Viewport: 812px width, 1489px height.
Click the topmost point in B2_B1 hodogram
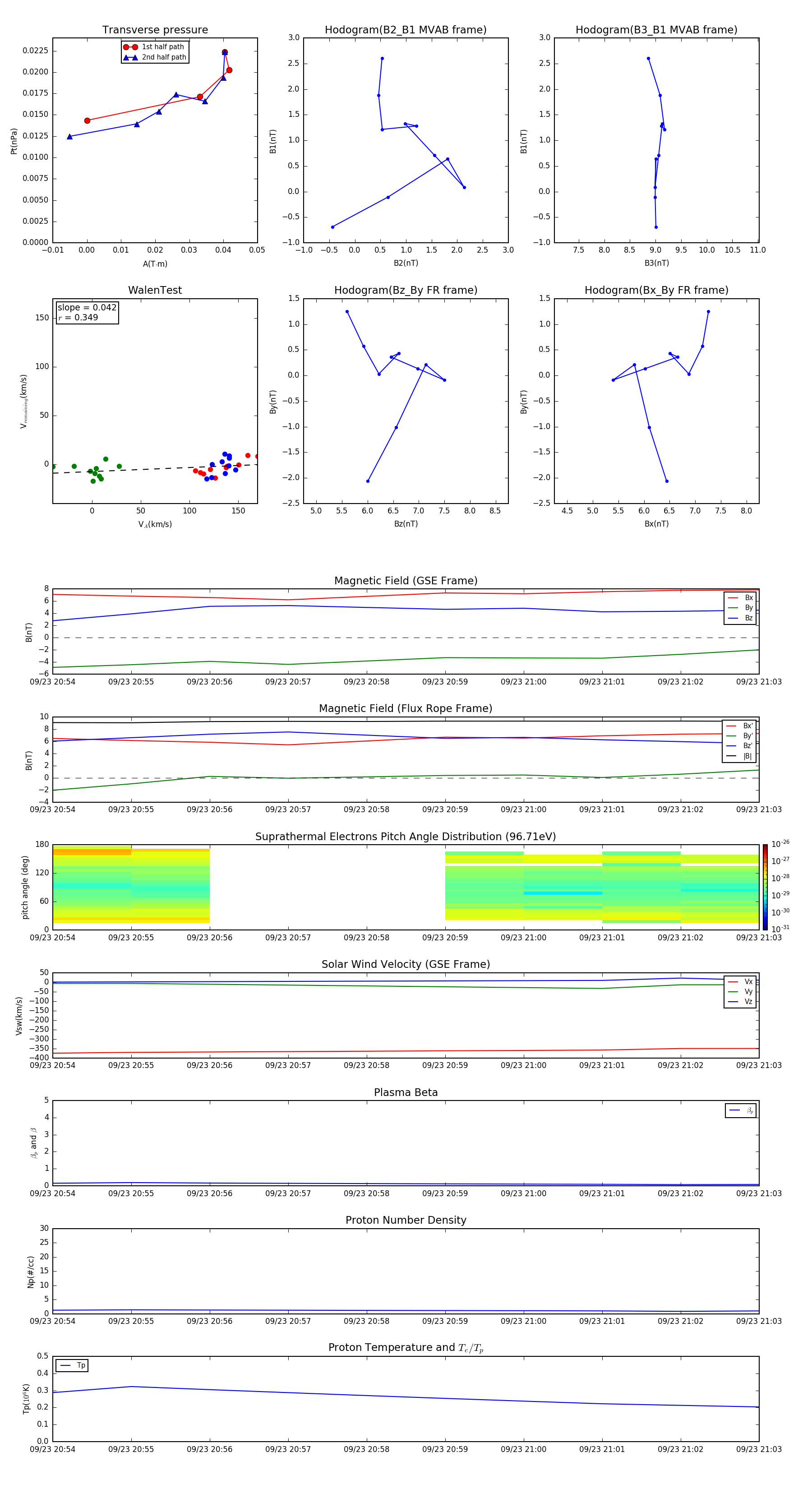pyautogui.click(x=382, y=58)
